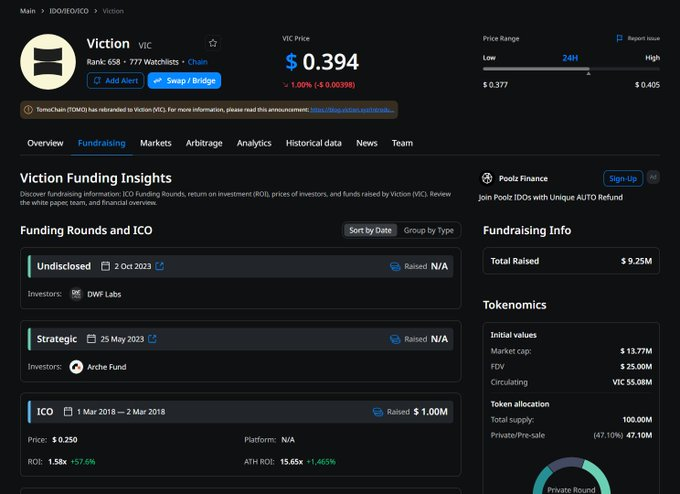Screen dimensions: 680x494
Task: Open external link icon beside 25 May 2023
Action: click(x=152, y=339)
